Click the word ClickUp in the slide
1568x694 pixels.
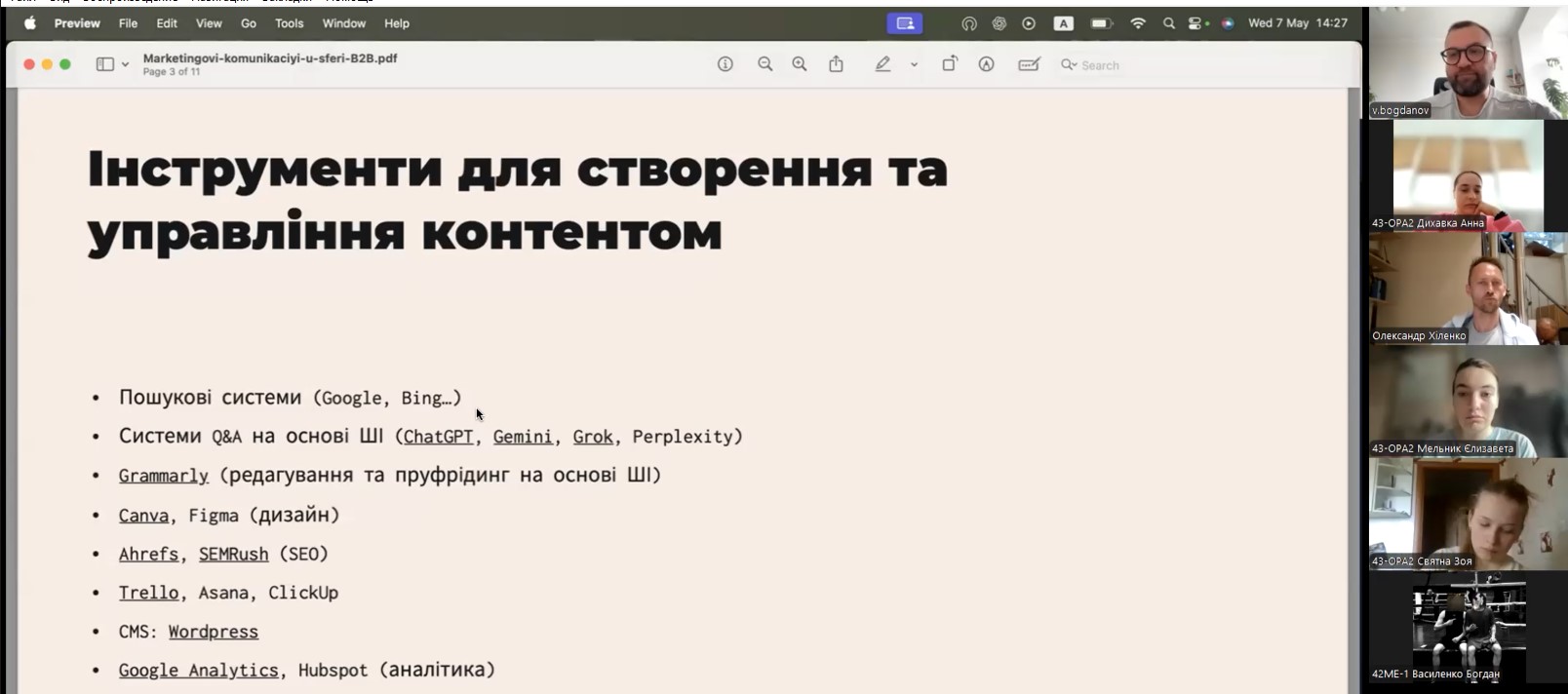coord(303,593)
